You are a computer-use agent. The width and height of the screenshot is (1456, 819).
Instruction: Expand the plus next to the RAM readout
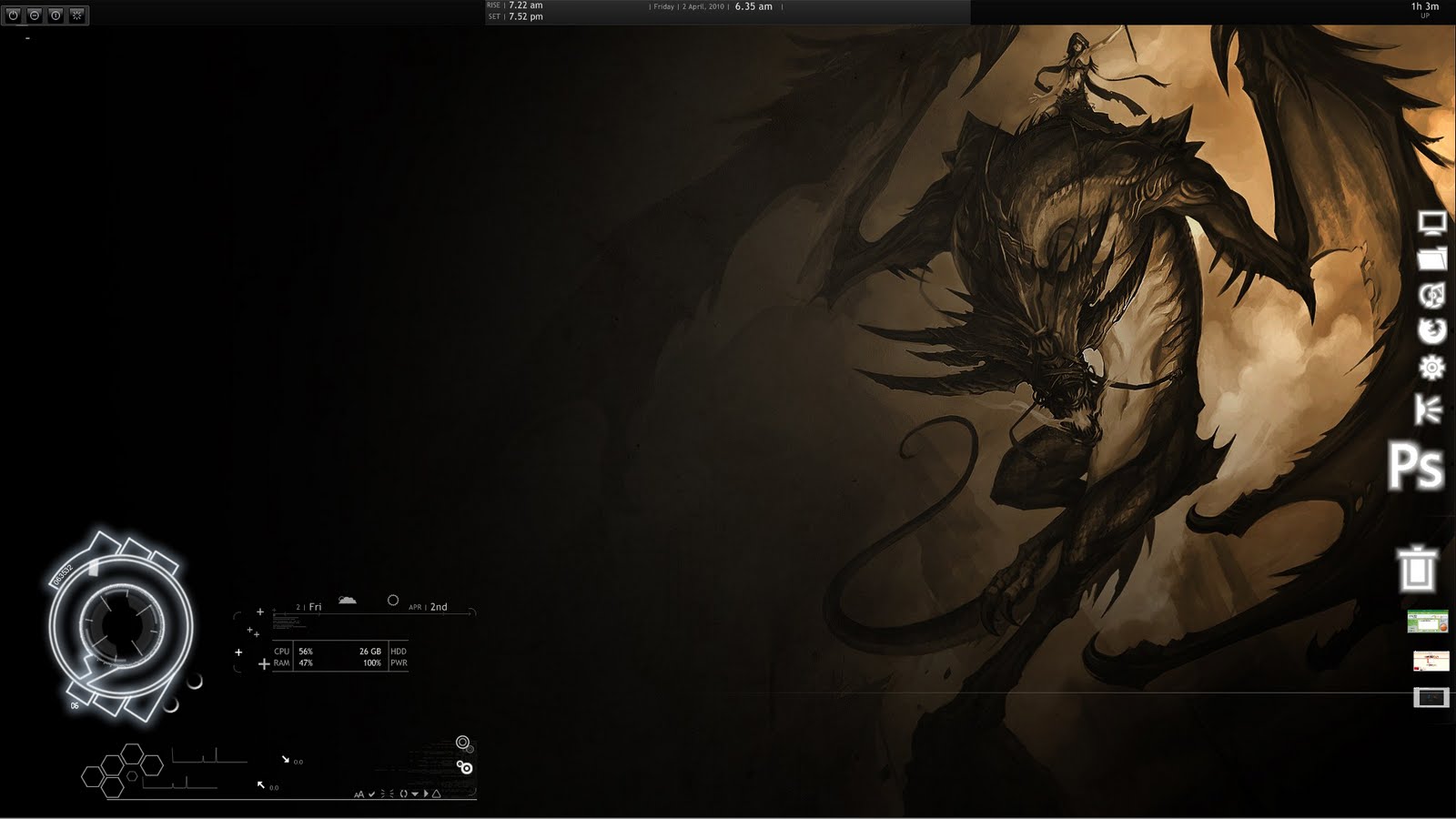click(x=263, y=663)
